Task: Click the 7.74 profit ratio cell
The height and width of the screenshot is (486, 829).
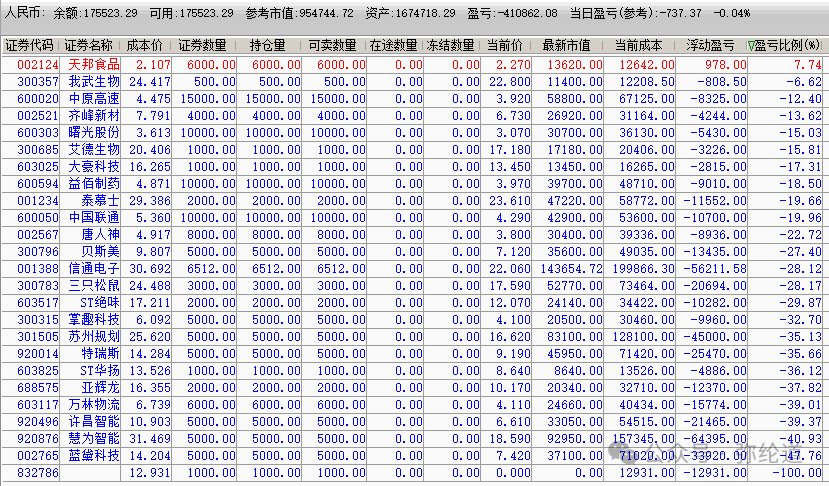Action: pyautogui.click(x=808, y=65)
